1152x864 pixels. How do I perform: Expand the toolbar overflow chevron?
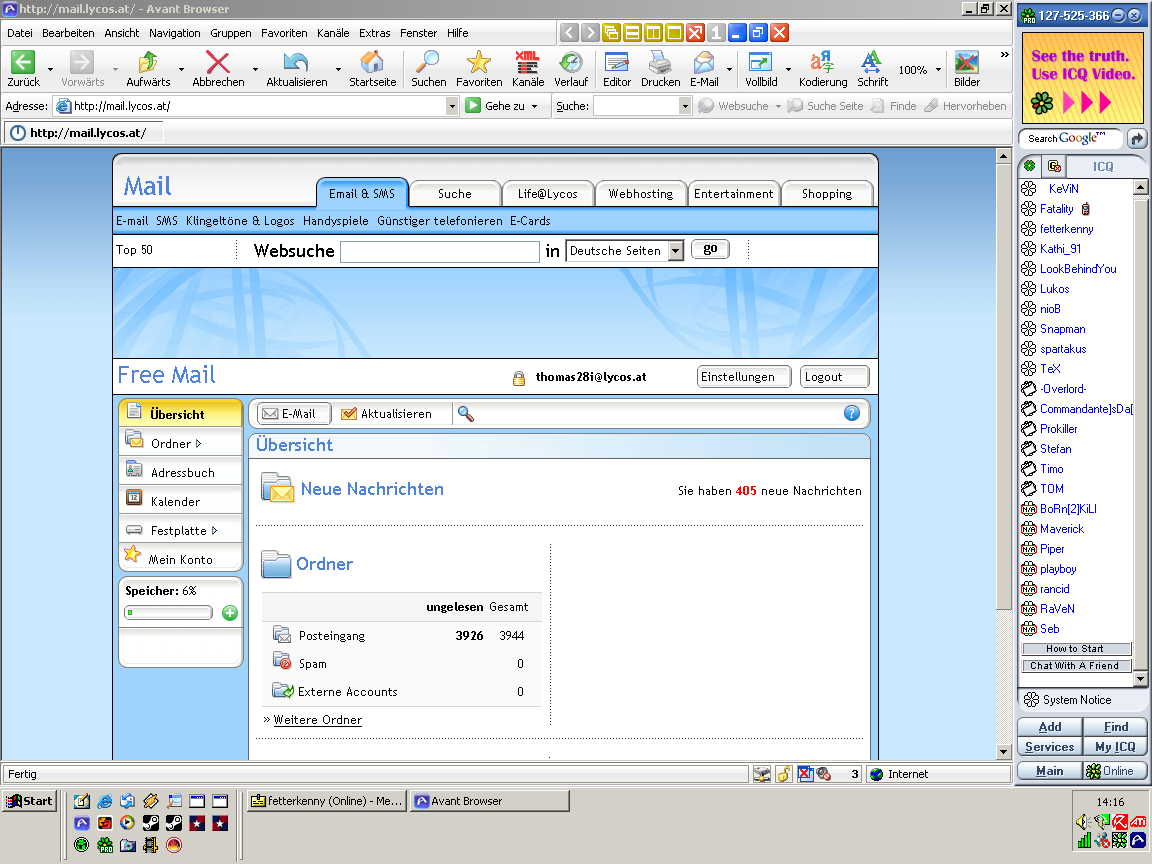[x=1004, y=55]
